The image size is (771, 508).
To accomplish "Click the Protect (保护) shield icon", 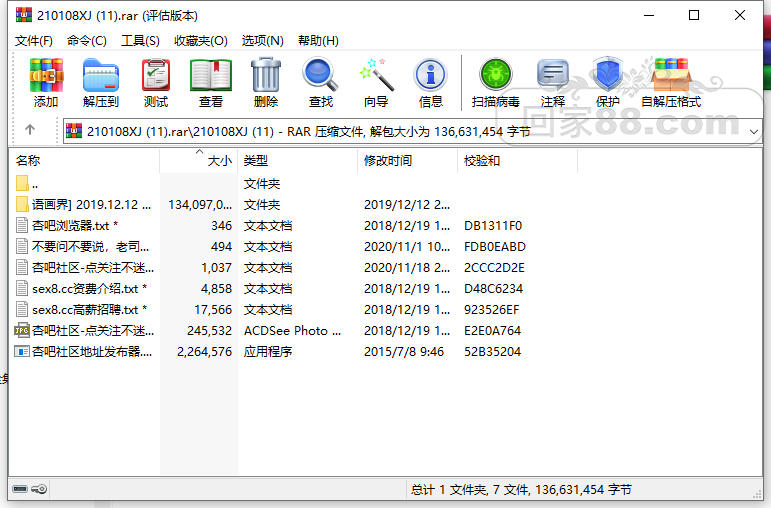I will (608, 74).
